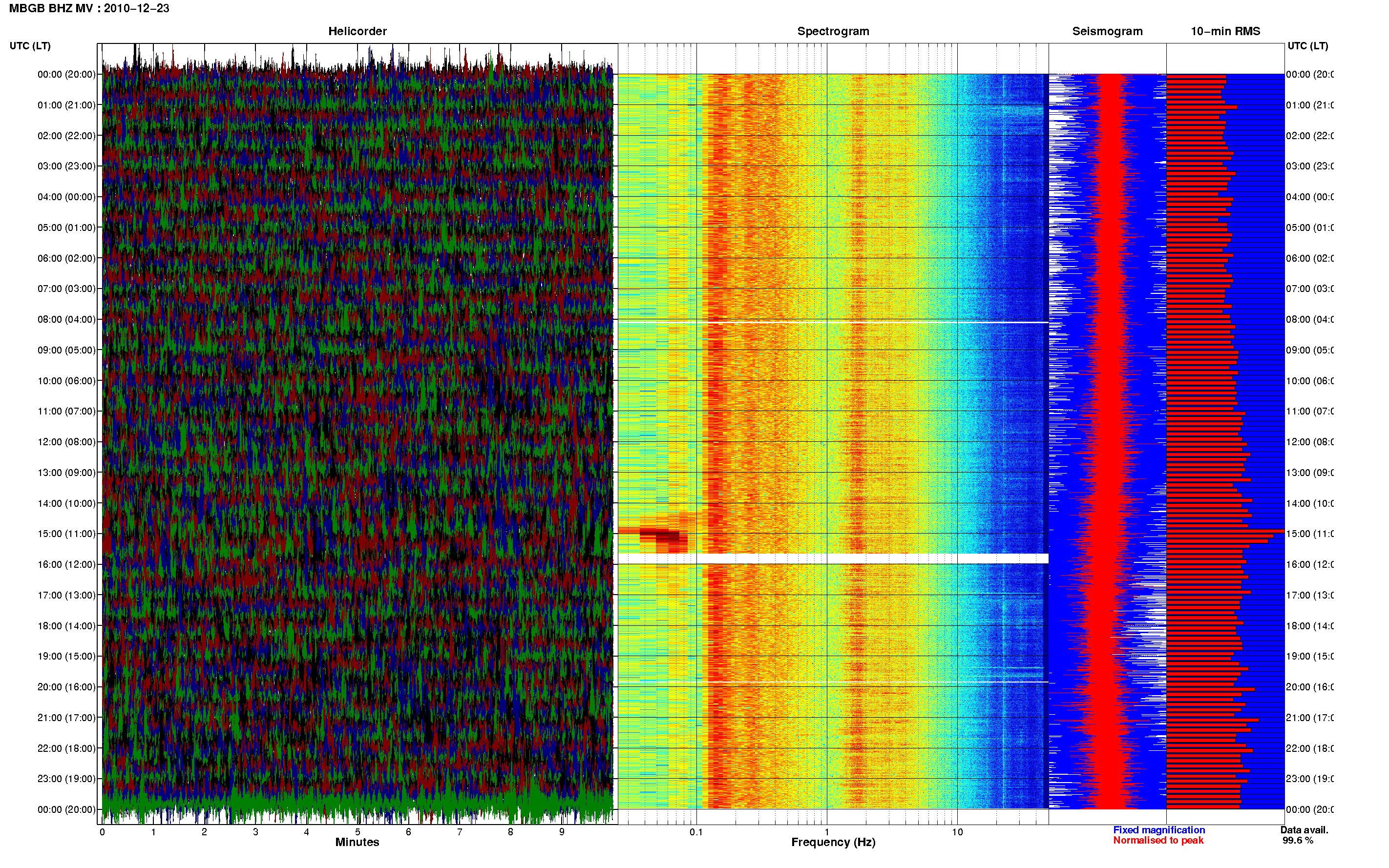Click the title 'MBGB BHZ MV : 2010-12-23'
This screenshot has width=1389, height=868.
89,9
